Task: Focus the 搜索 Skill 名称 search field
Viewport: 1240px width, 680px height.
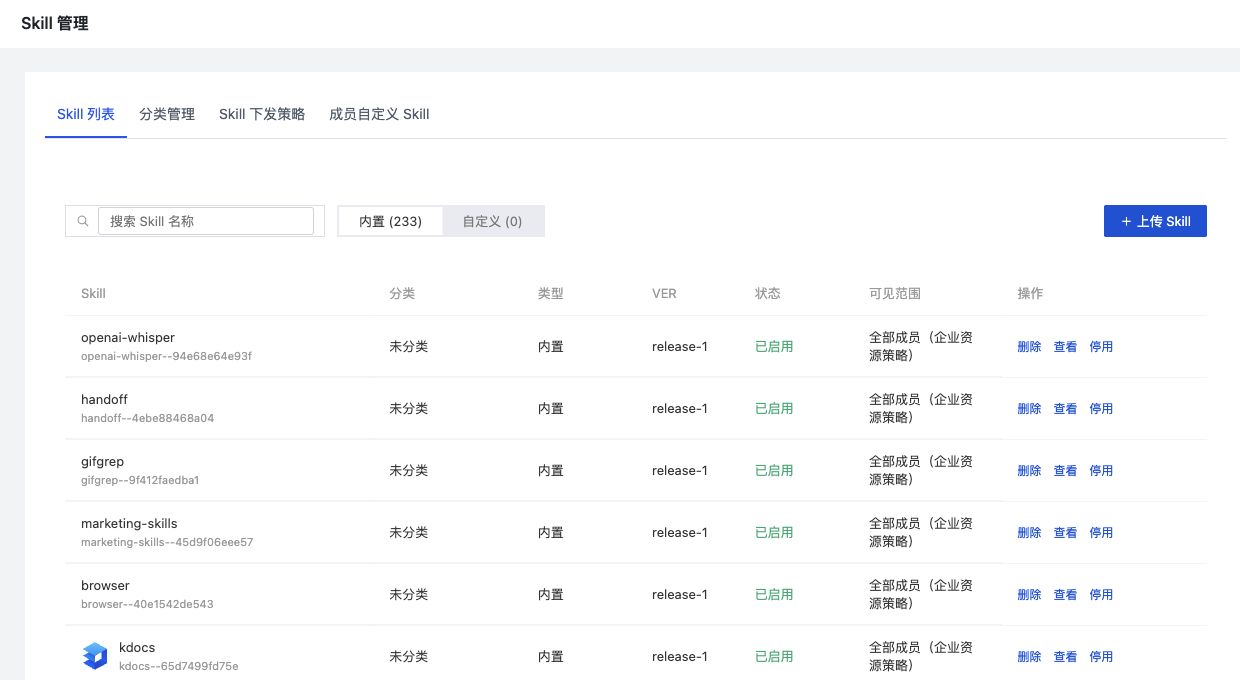Action: [206, 221]
